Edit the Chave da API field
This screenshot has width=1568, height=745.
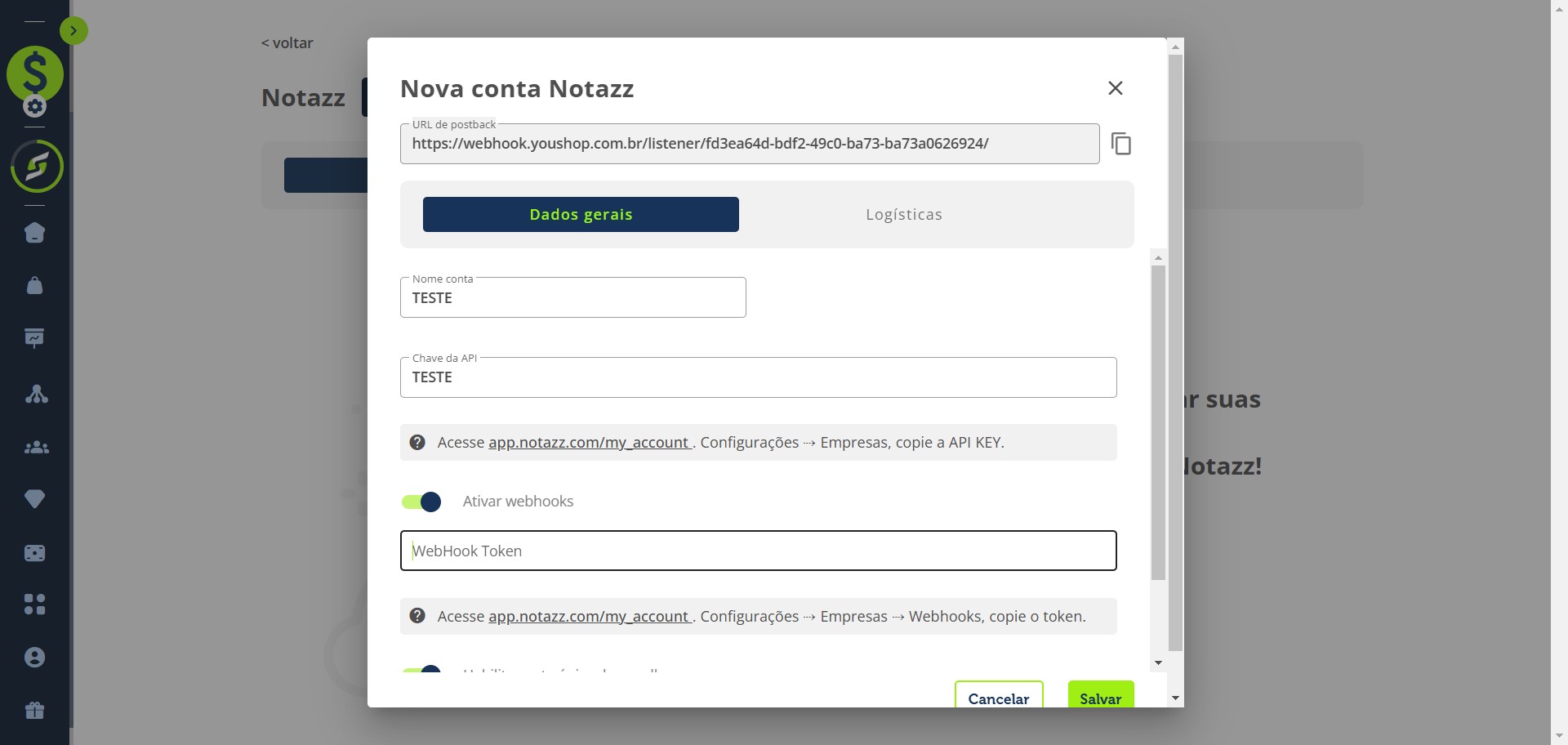pyautogui.click(x=758, y=377)
